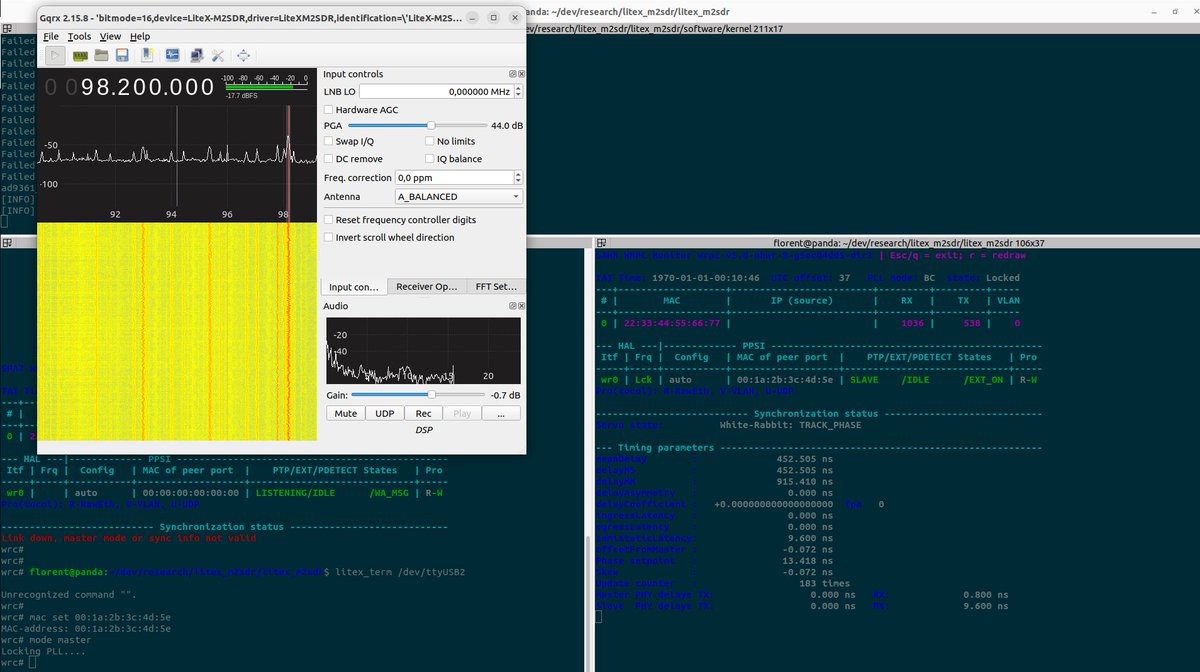Switch to the Input controls tab
Image resolution: width=1200 pixels, height=672 pixels.
tap(354, 287)
